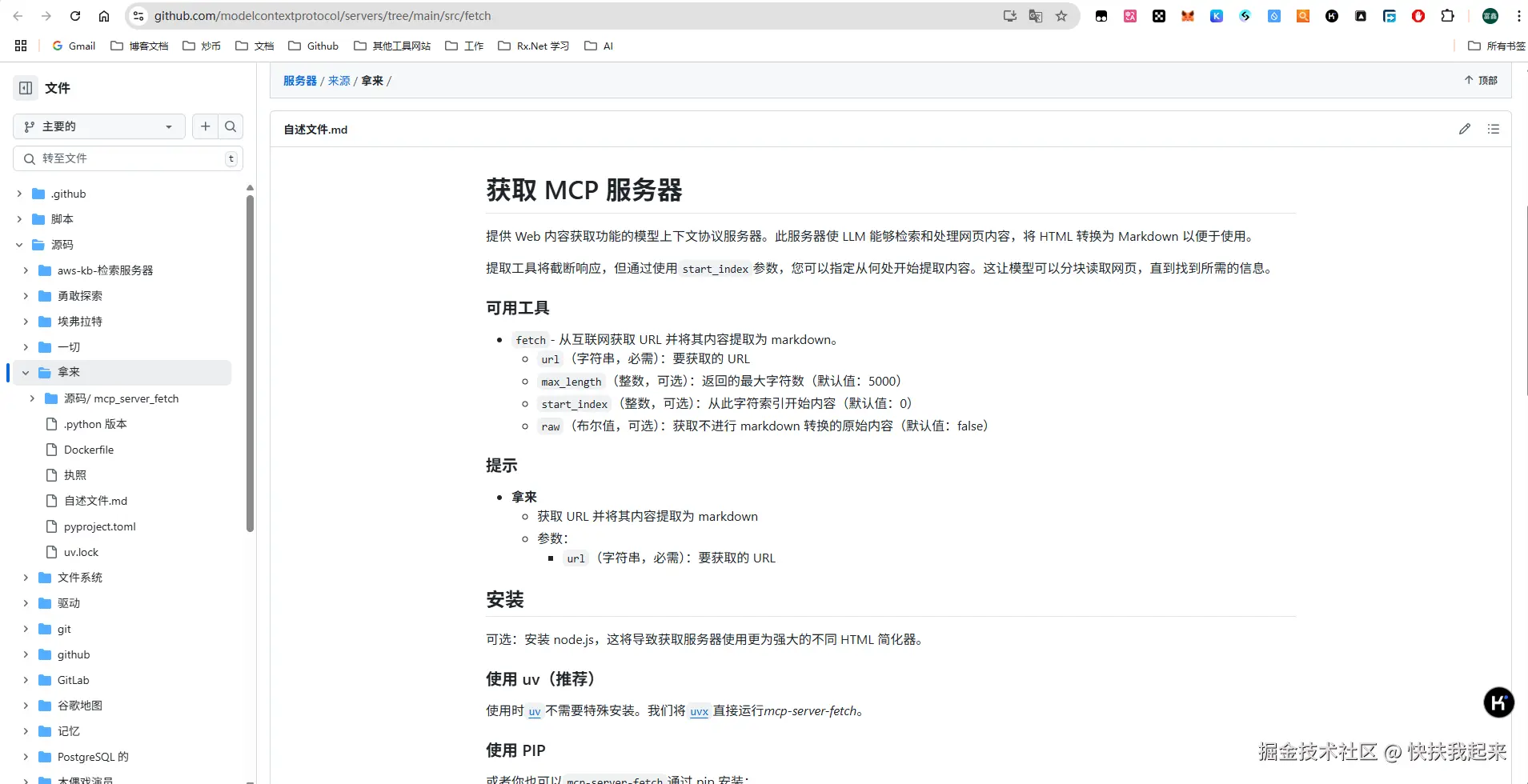This screenshot has width=1528, height=784.
Task: Open the 执照 license file
Action: pyautogui.click(x=75, y=475)
